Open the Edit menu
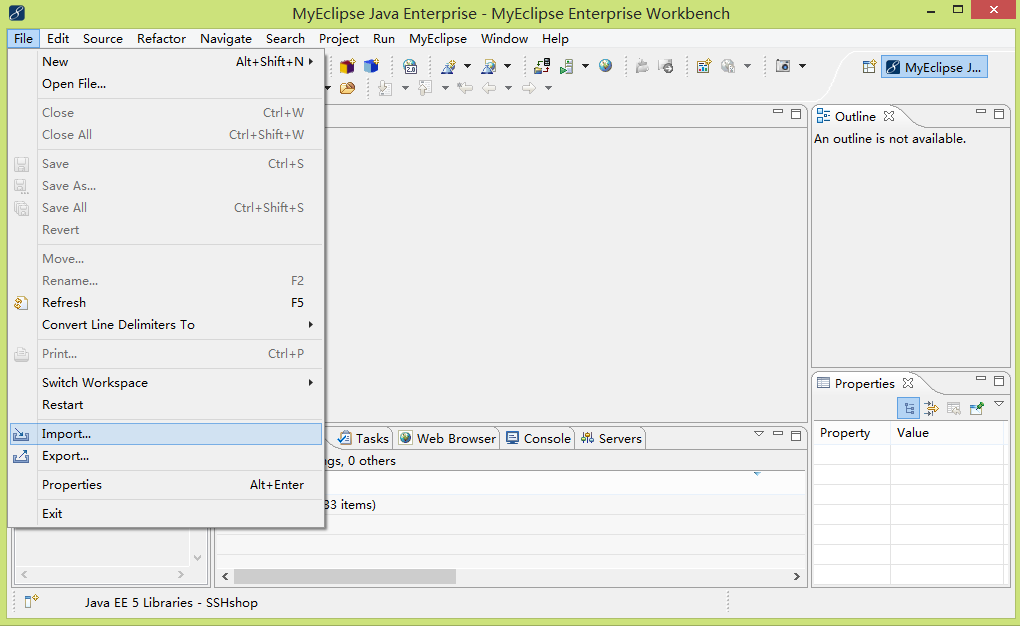Viewport: 1020px width, 626px height. (x=58, y=38)
